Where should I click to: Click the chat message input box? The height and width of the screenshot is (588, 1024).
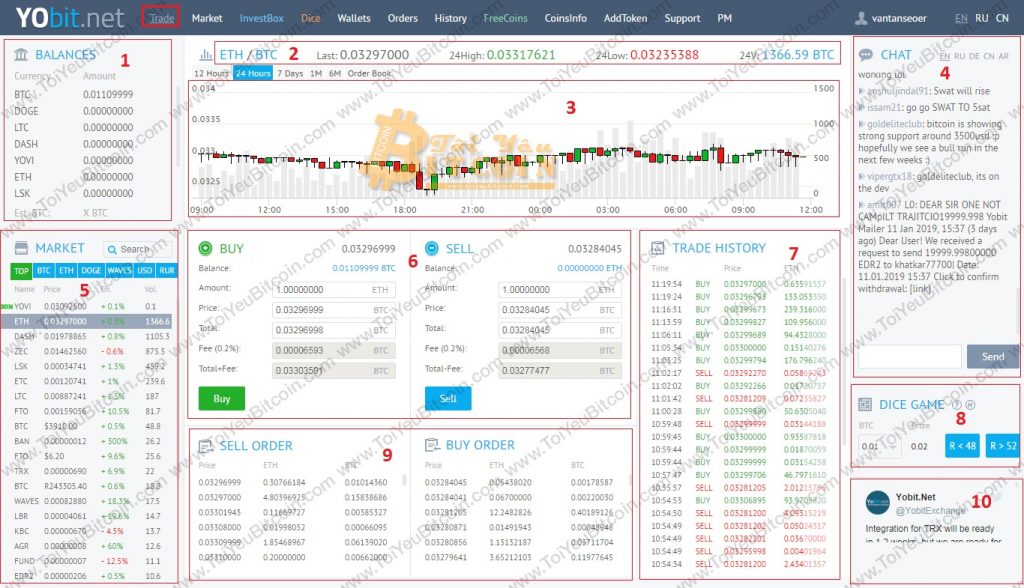point(909,357)
